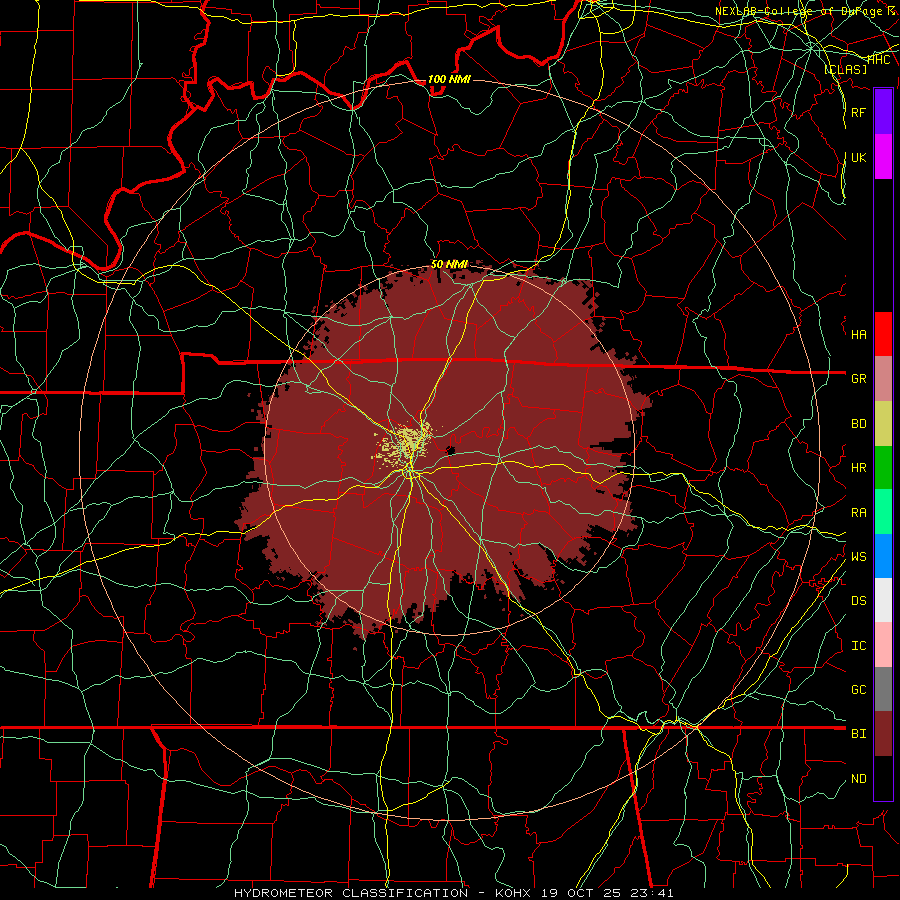Click the HA legend label
The width and height of the screenshot is (900, 900).
[859, 334]
